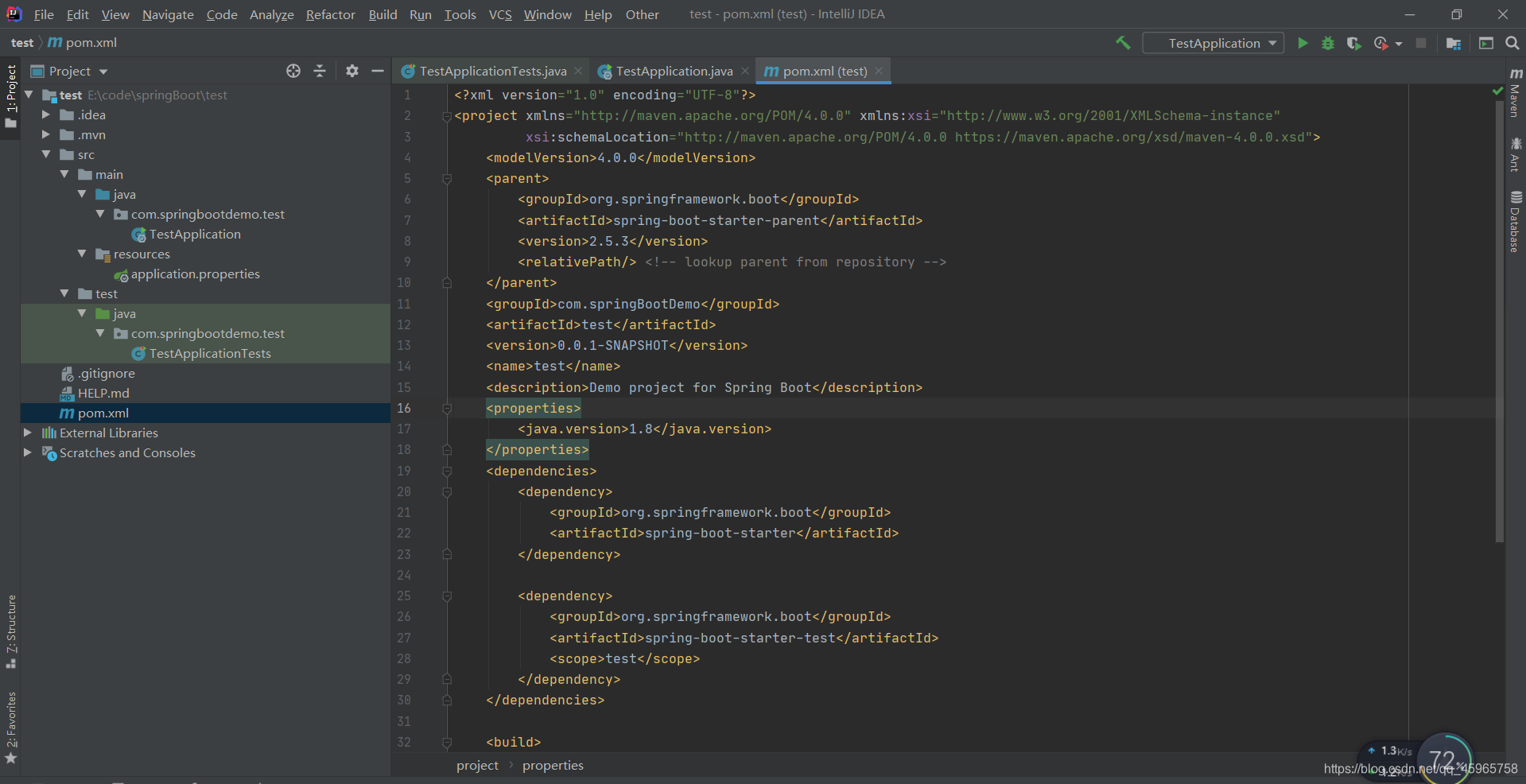Viewport: 1526px width, 784px height.
Task: Close the TestApplicationTests.java tab
Action: pos(578,71)
